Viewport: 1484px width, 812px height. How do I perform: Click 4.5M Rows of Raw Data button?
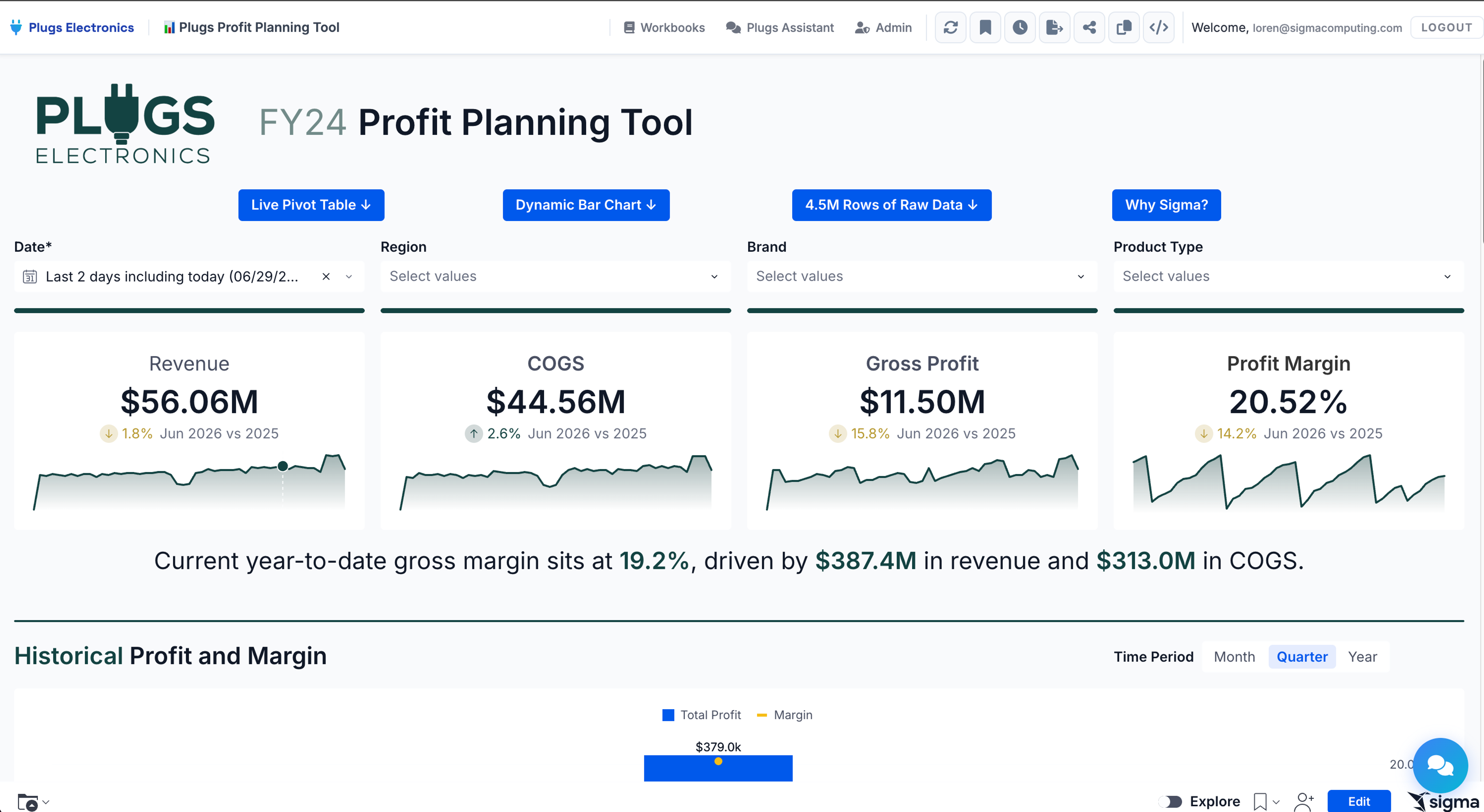coord(891,205)
